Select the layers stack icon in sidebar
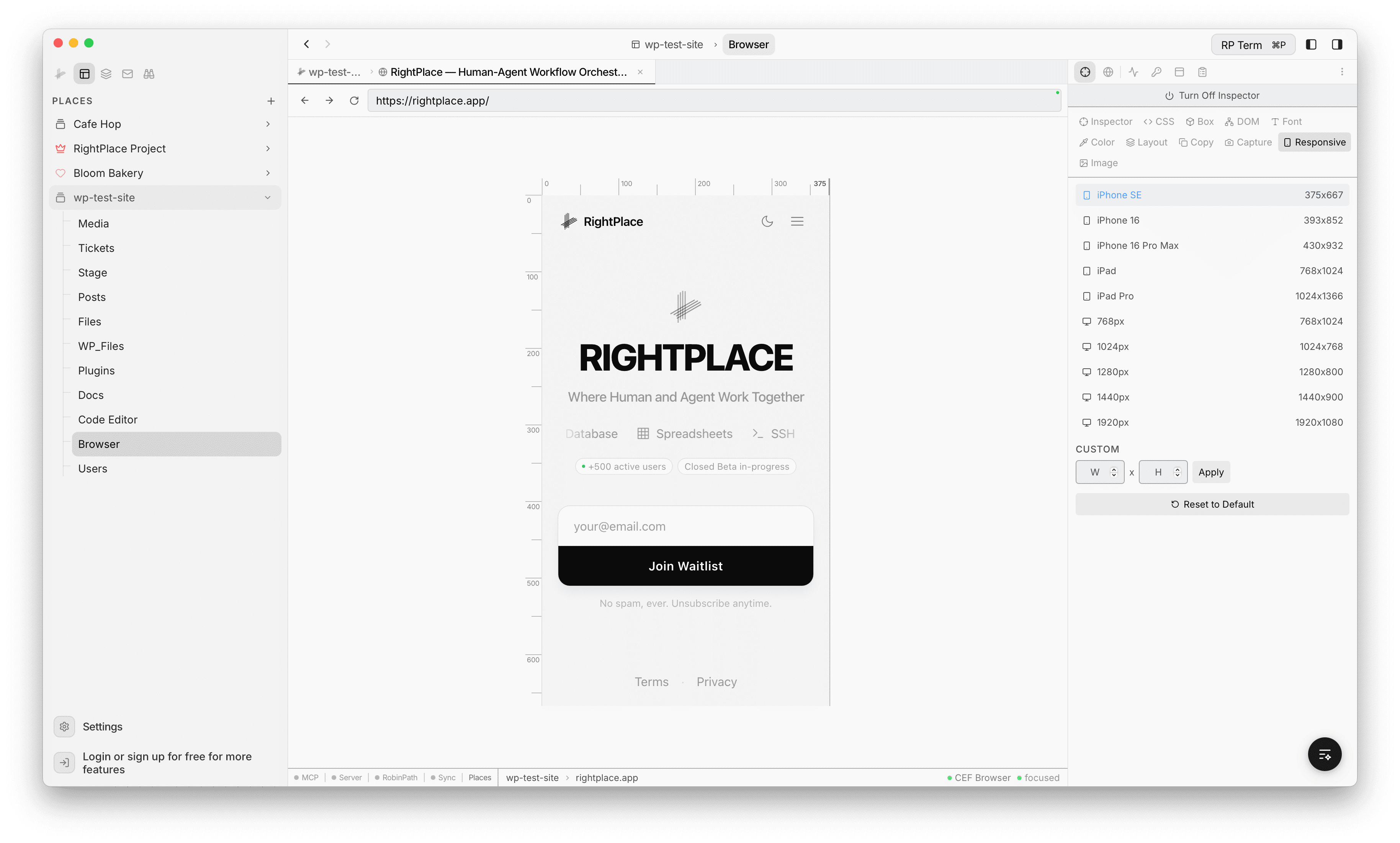Image resolution: width=1400 pixels, height=843 pixels. pos(106,73)
